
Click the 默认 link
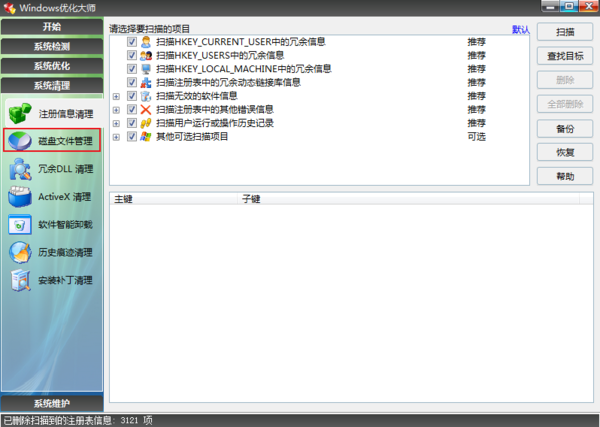[x=521, y=29]
